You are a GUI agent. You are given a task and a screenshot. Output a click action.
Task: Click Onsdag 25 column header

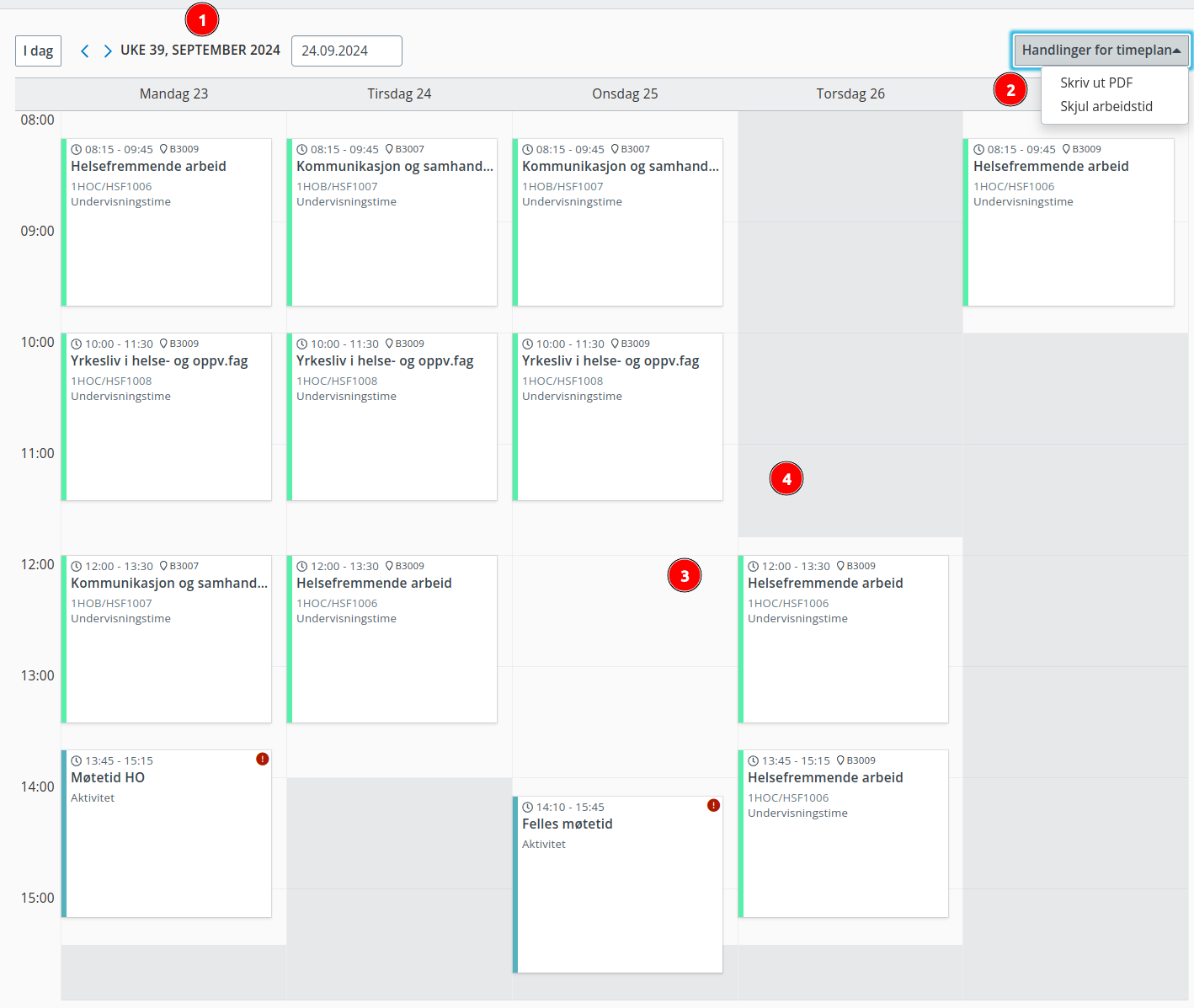point(625,93)
